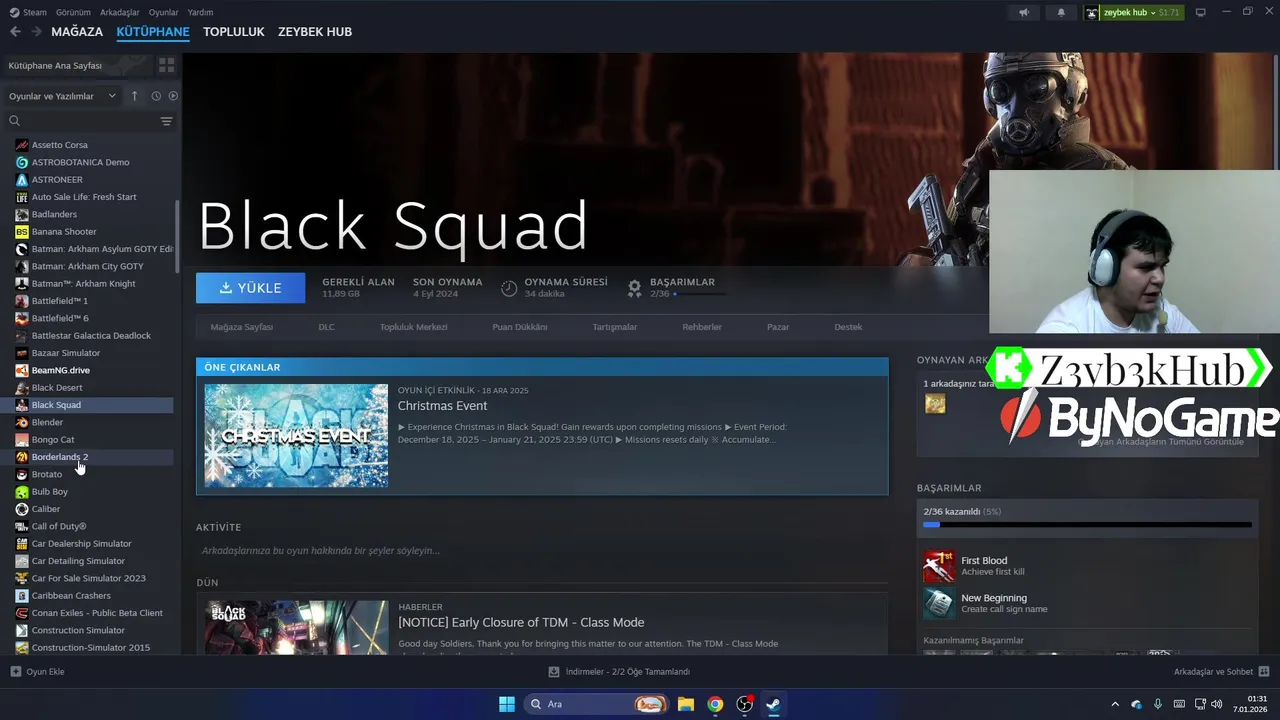Open the Destek link
The width and height of the screenshot is (1280, 720).
[x=848, y=327]
